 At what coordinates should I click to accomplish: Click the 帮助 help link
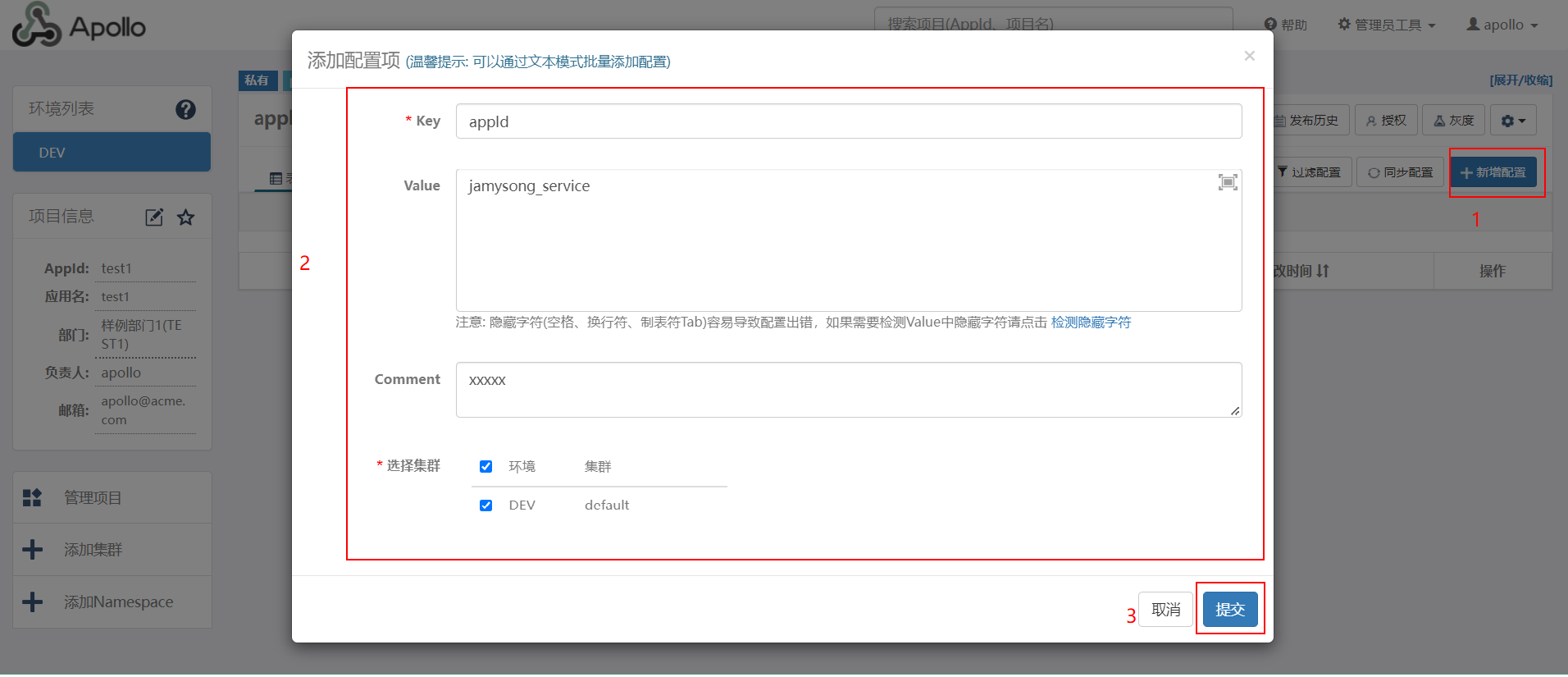[x=1285, y=25]
